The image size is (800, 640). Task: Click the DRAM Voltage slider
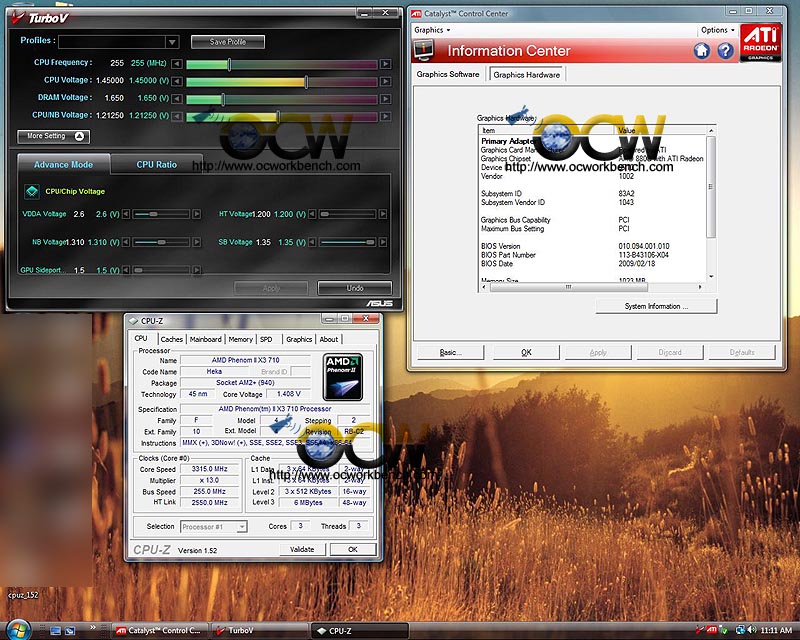coord(282,99)
